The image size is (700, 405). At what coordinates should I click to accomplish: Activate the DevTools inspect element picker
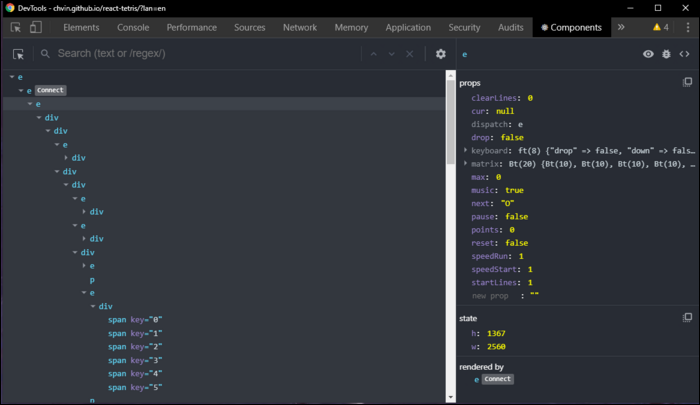16,27
